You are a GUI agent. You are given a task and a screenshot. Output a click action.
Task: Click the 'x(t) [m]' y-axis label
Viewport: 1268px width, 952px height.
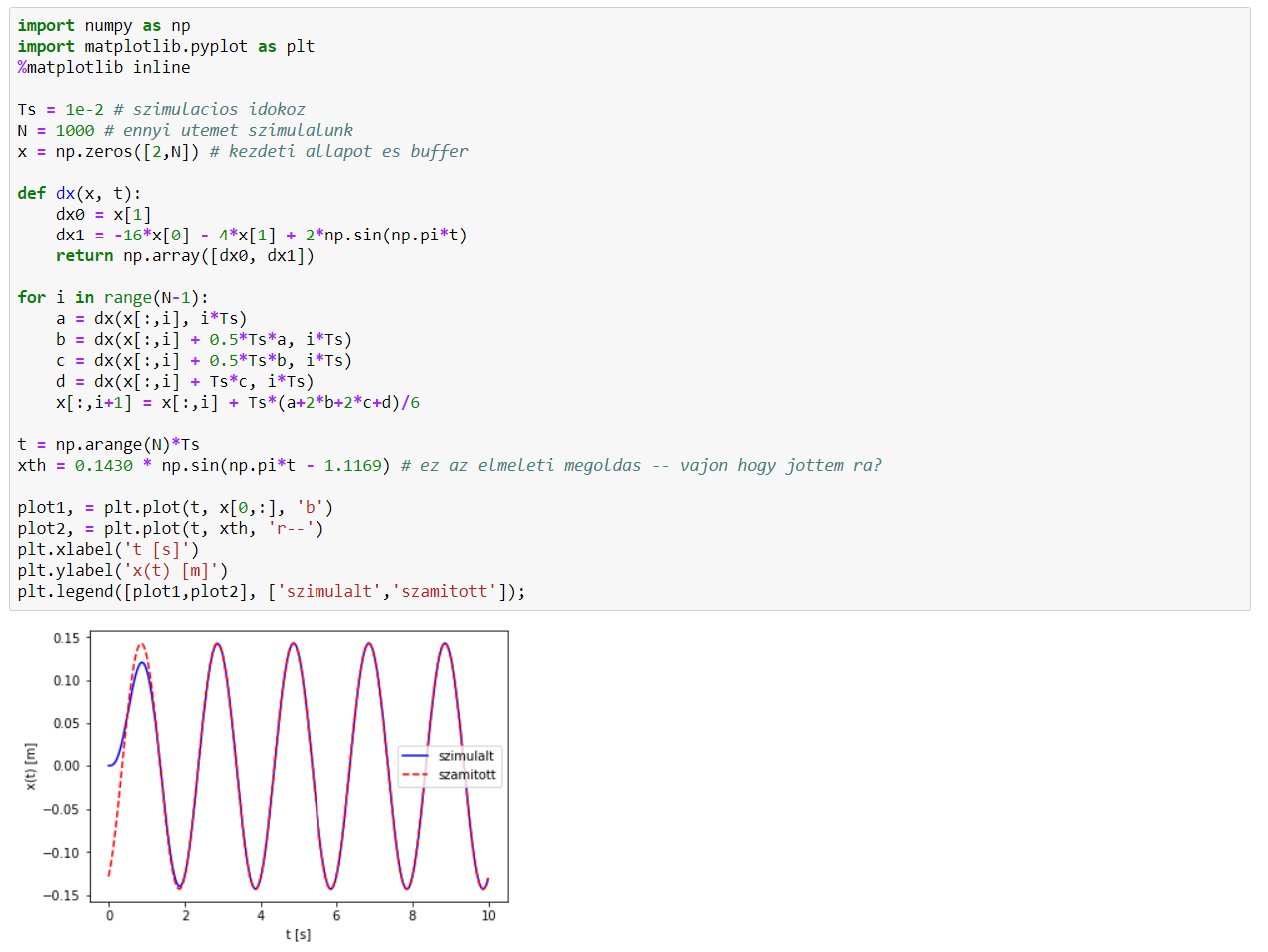pos(30,766)
